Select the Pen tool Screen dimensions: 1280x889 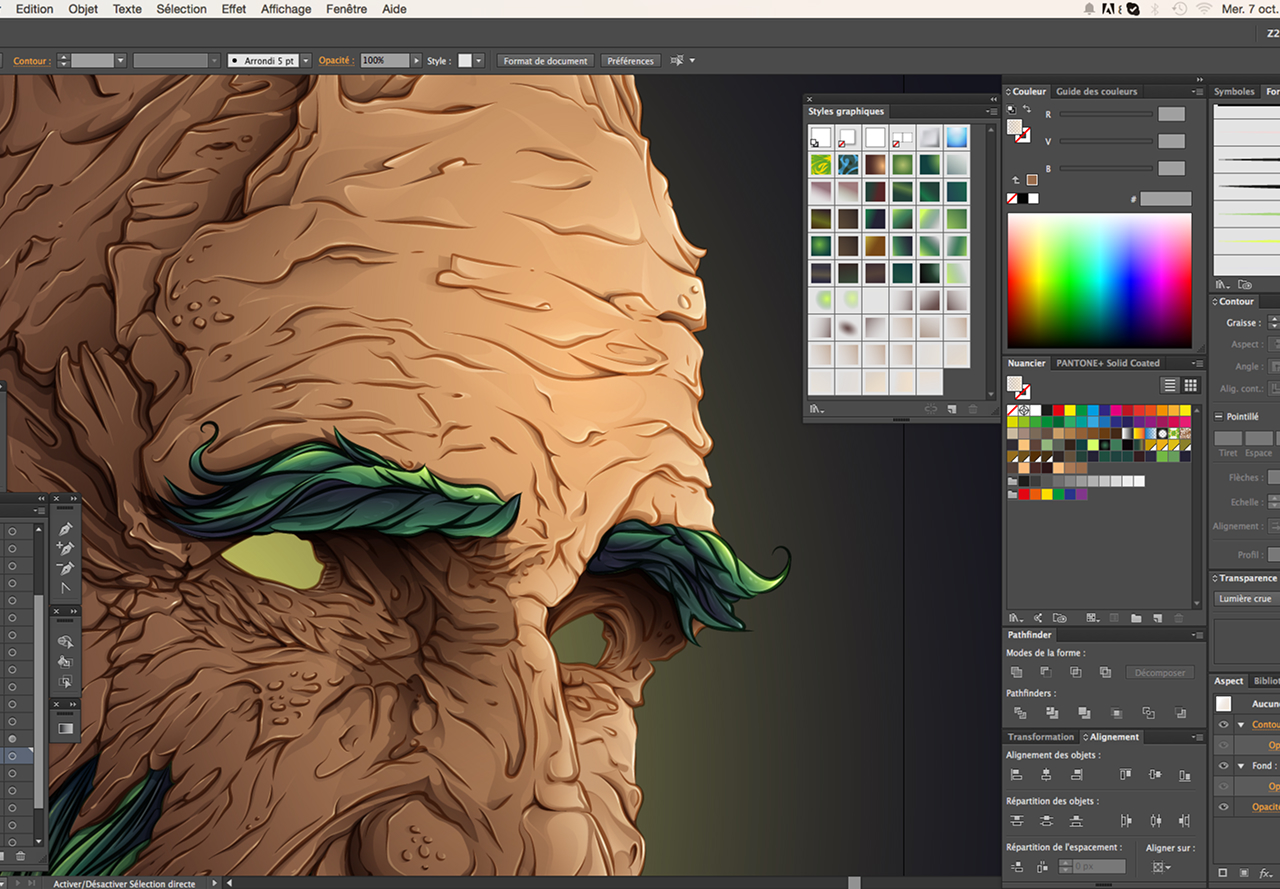coord(66,528)
